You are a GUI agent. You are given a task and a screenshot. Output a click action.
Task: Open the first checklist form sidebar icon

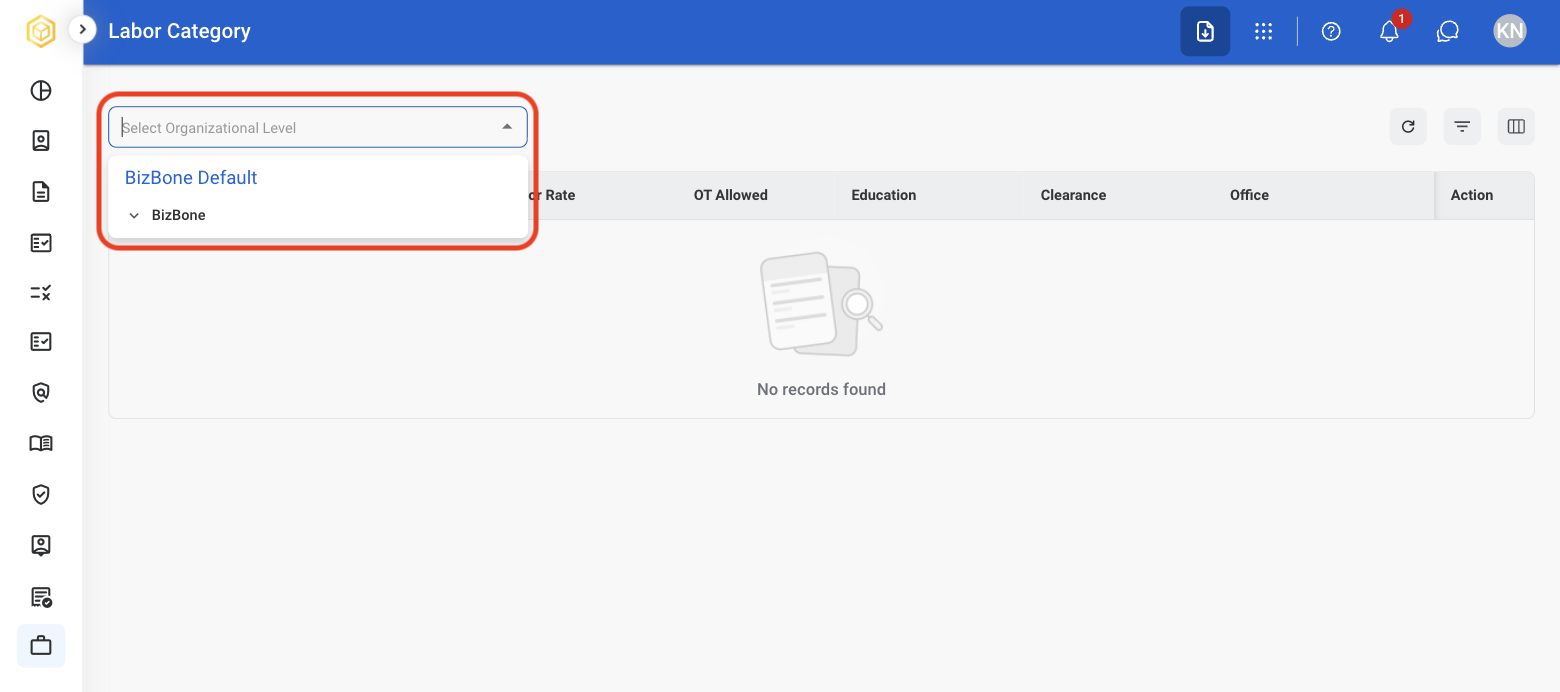click(x=41, y=243)
